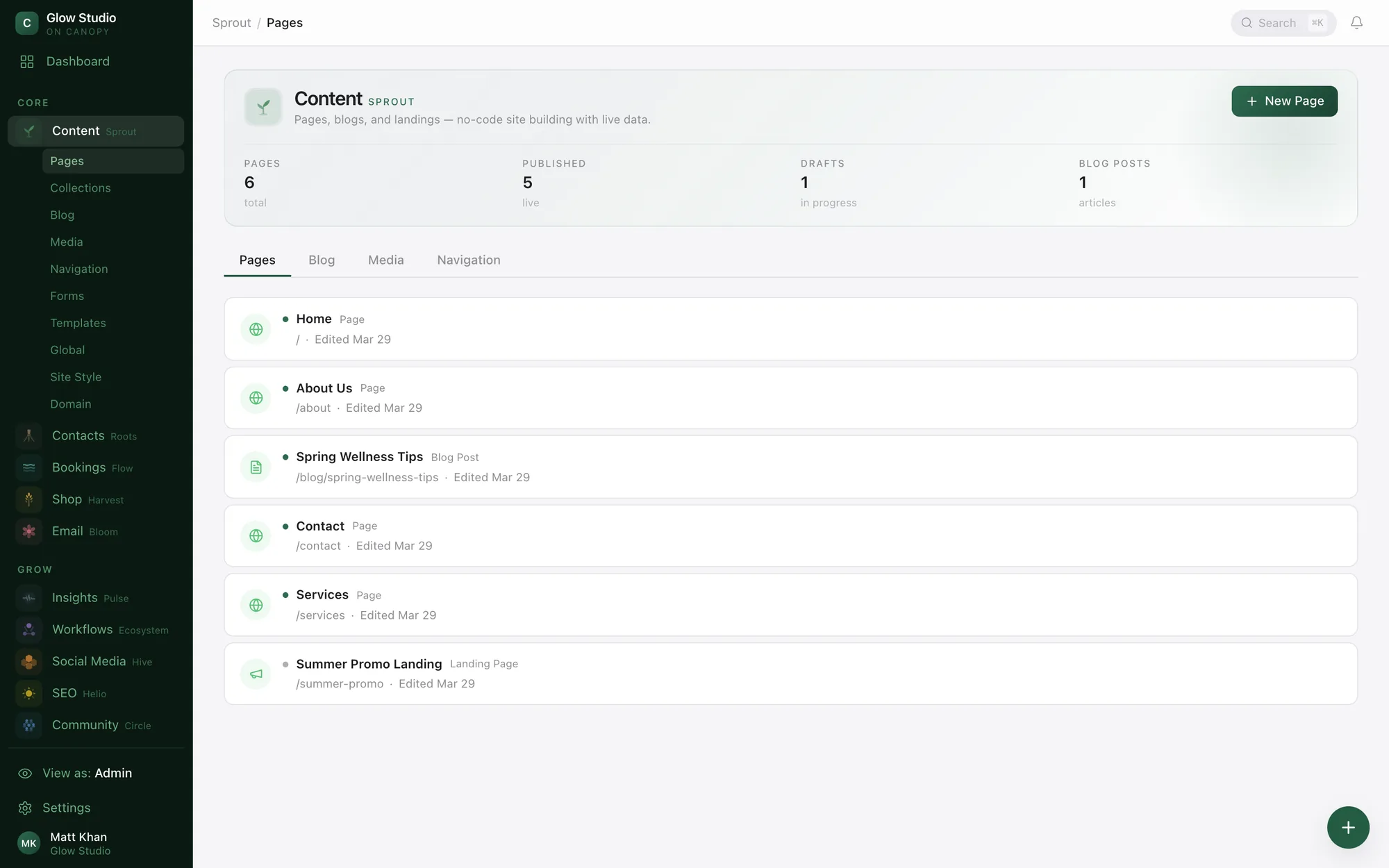
Task: Toggle the View as Admin eye icon
Action: pyautogui.click(x=25, y=774)
